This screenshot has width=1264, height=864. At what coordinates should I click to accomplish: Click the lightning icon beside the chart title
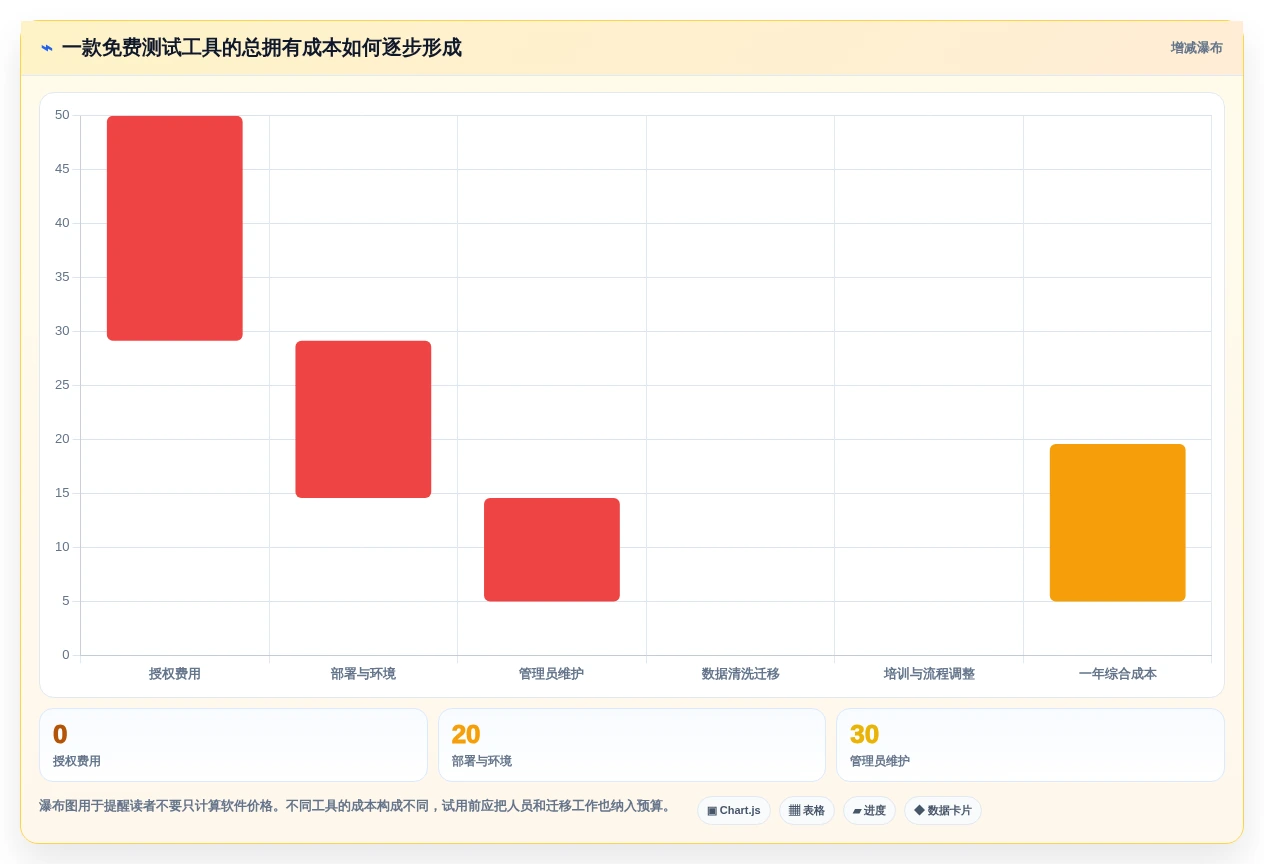point(47,48)
